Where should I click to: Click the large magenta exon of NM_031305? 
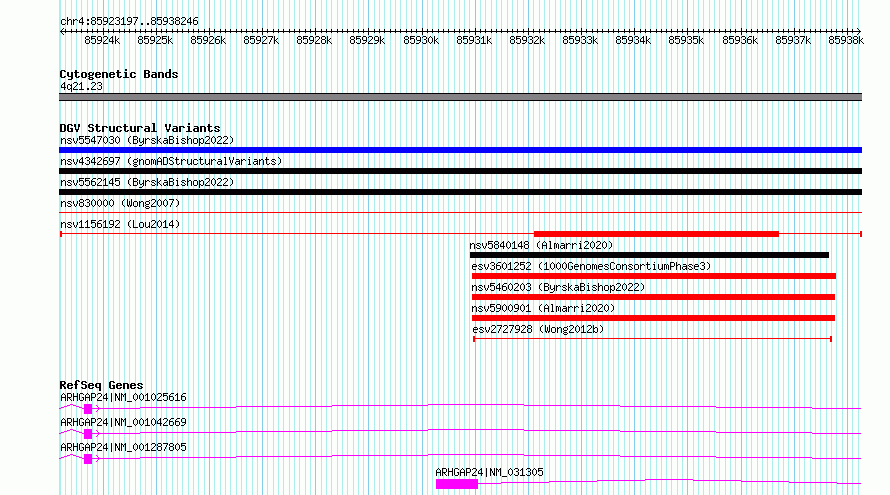pyautogui.click(x=457, y=484)
